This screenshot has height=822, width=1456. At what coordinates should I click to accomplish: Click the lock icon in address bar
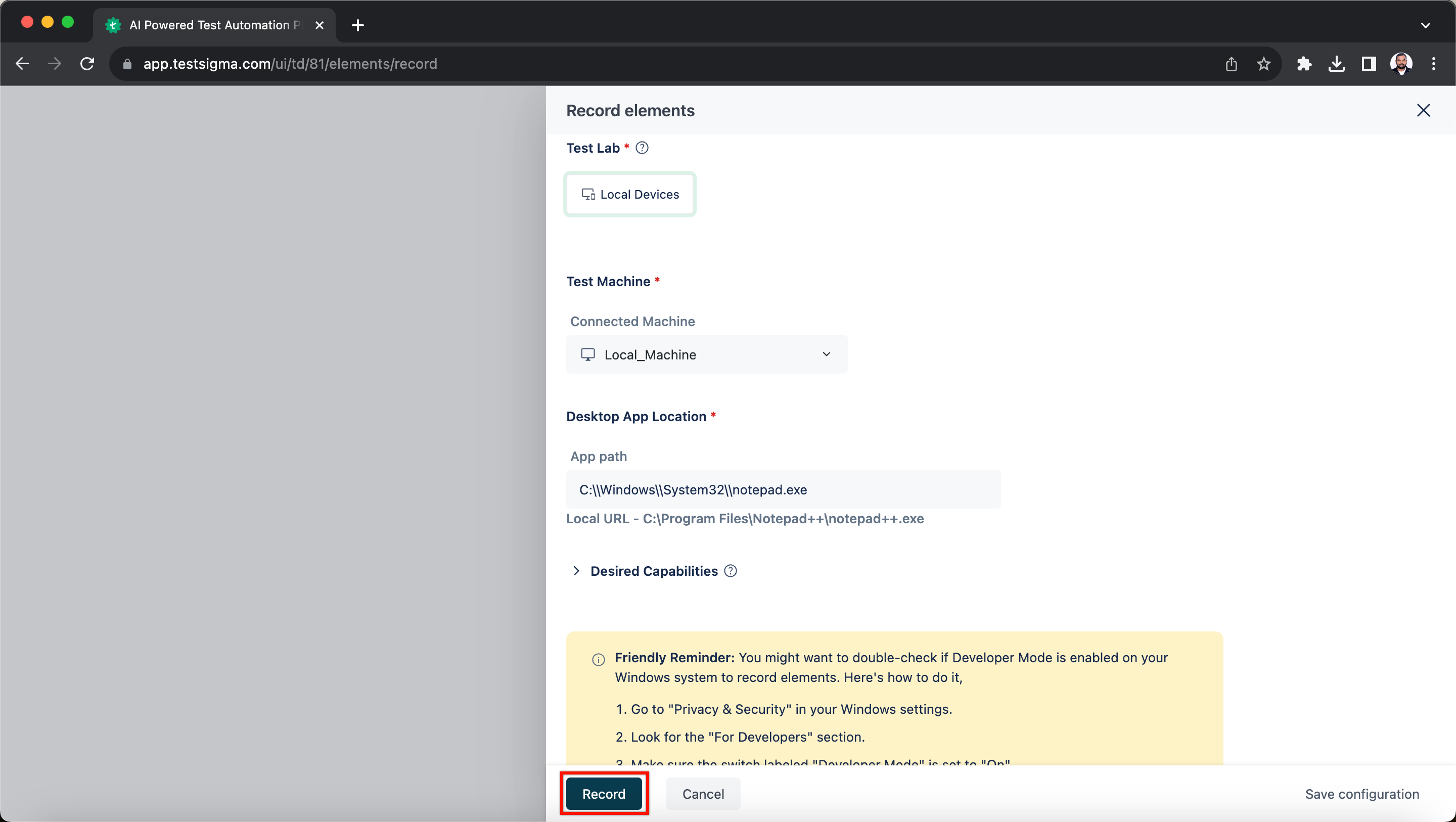coord(127,64)
